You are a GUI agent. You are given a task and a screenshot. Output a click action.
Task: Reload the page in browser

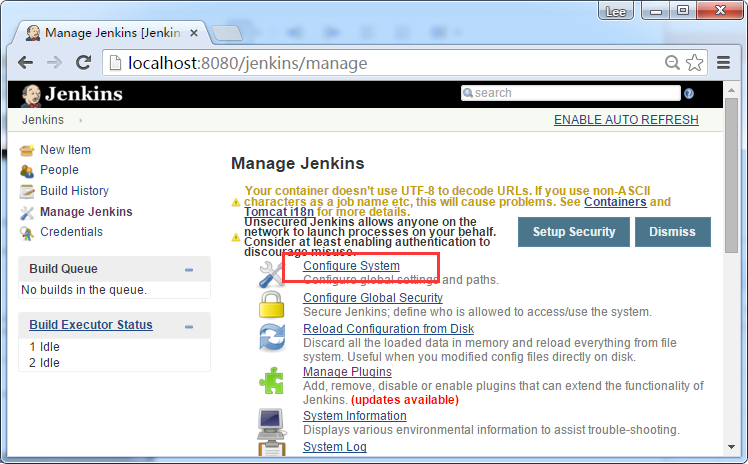tap(85, 63)
